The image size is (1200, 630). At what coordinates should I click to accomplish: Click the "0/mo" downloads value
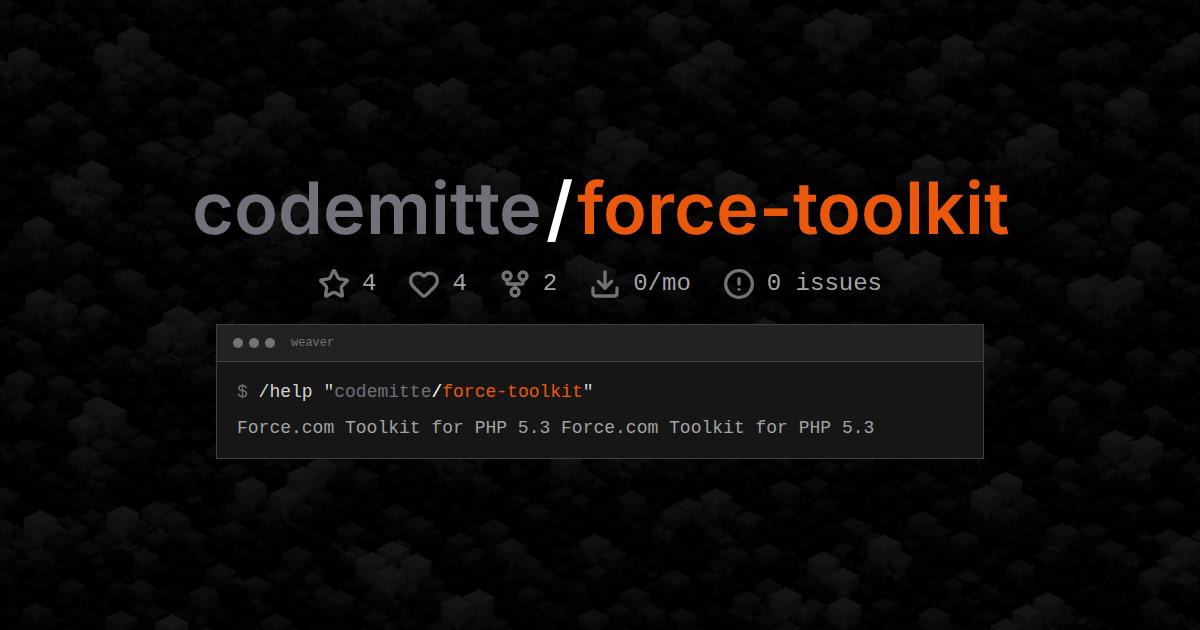(662, 283)
